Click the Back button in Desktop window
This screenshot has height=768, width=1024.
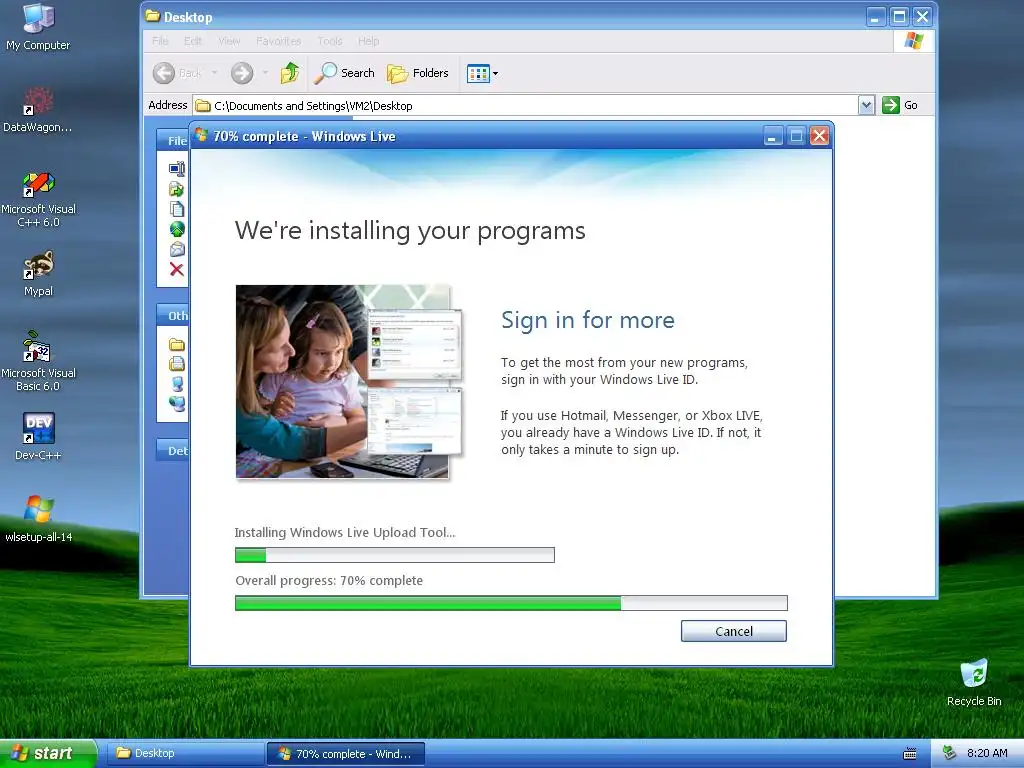[178, 73]
